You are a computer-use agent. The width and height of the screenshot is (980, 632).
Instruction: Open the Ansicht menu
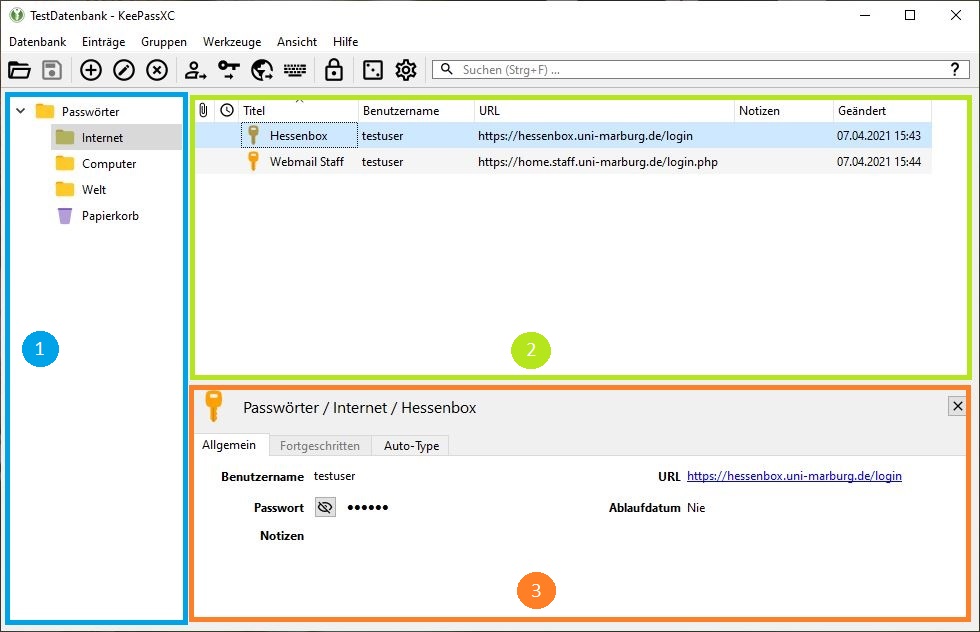[297, 41]
